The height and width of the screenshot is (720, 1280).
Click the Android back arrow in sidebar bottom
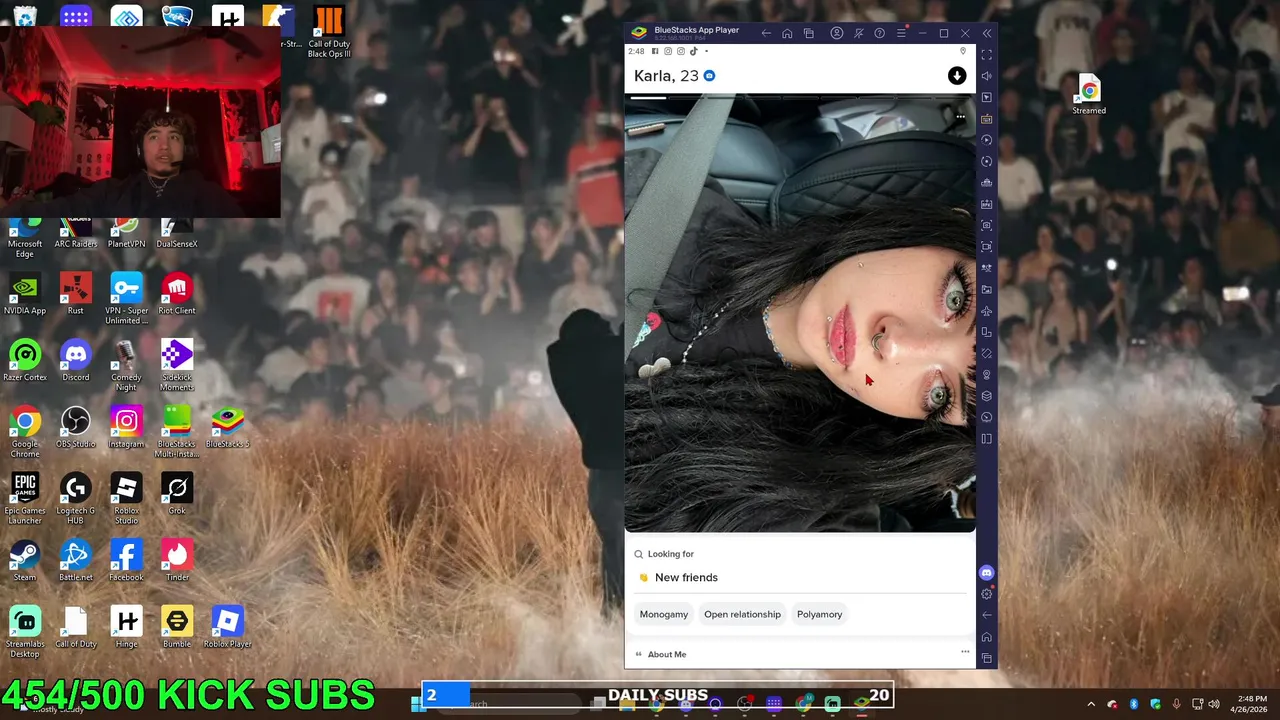tap(987, 615)
